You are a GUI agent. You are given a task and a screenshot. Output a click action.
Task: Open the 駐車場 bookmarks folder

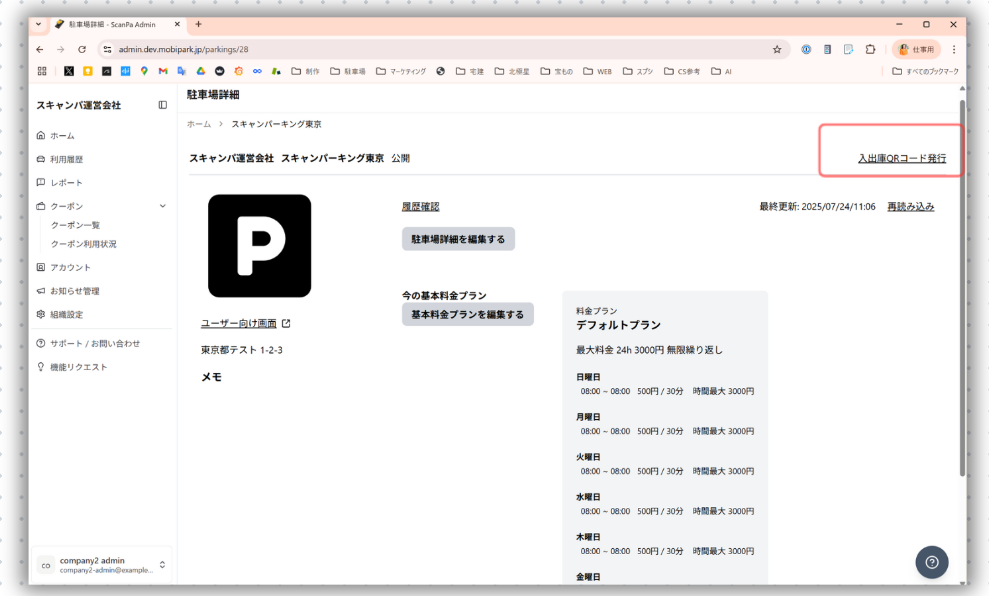click(348, 71)
